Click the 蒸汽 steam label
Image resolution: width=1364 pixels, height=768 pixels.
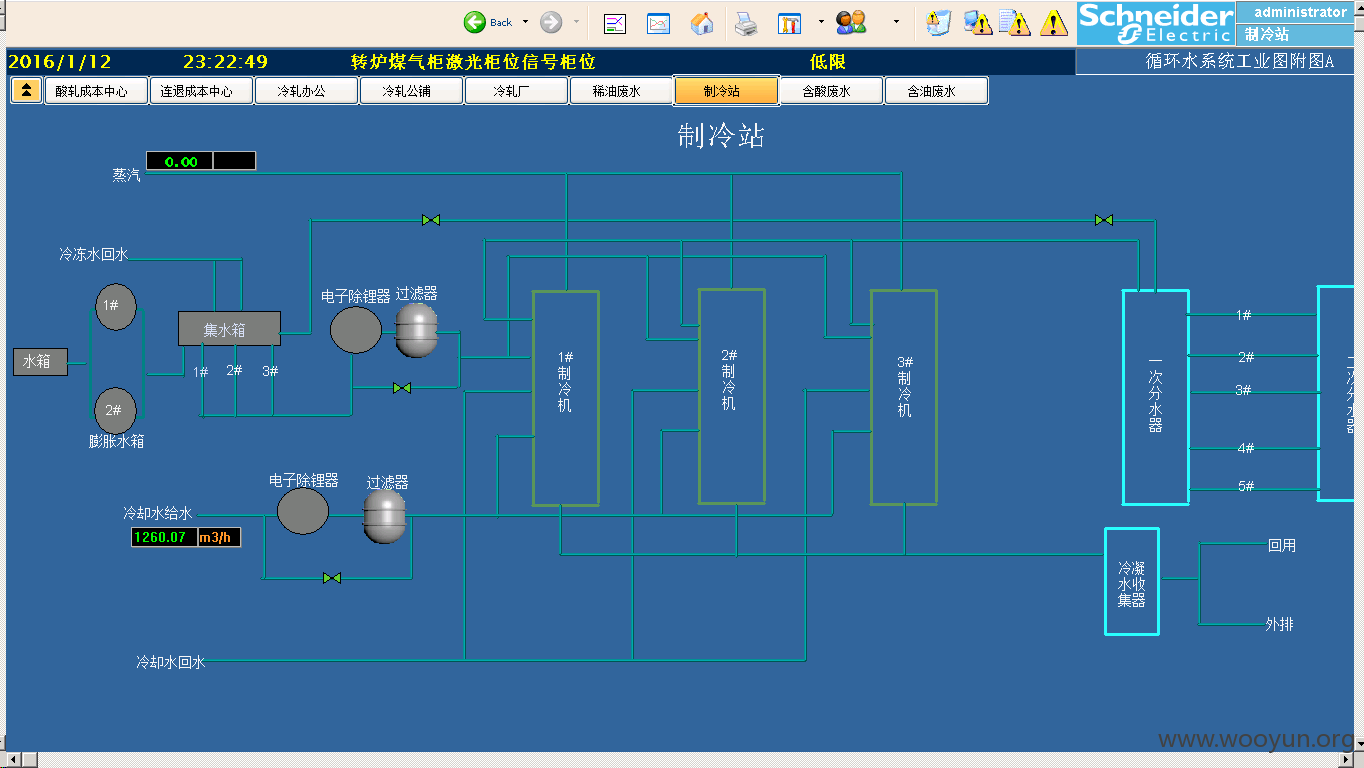[126, 175]
